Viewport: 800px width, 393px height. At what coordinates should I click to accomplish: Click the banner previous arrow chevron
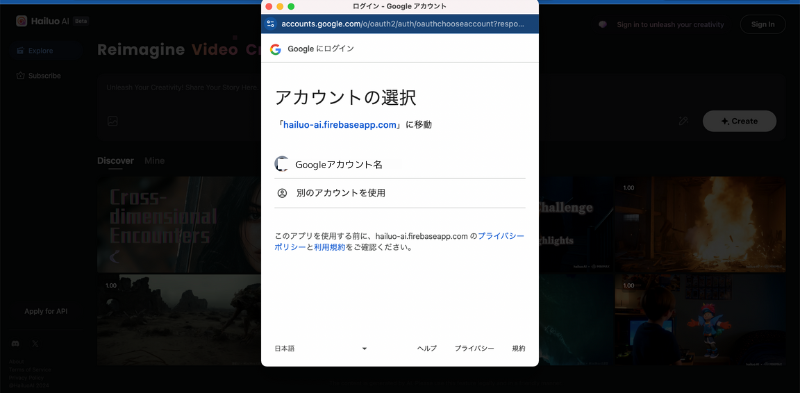point(114,257)
